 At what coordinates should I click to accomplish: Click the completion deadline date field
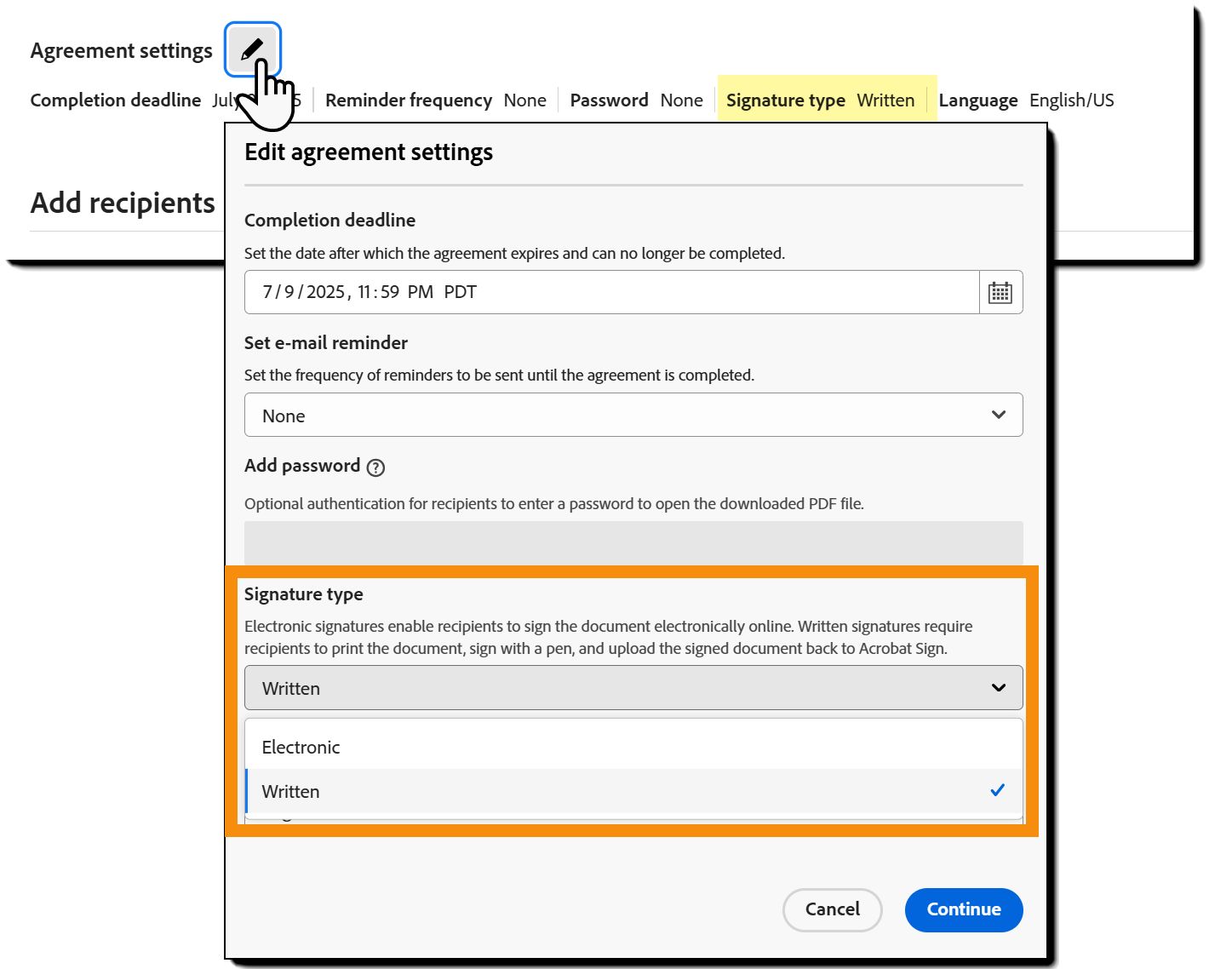pos(612,292)
